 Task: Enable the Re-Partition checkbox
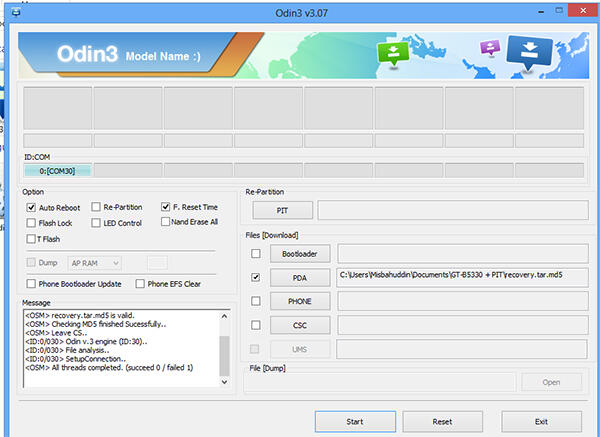pyautogui.click(x=96, y=207)
